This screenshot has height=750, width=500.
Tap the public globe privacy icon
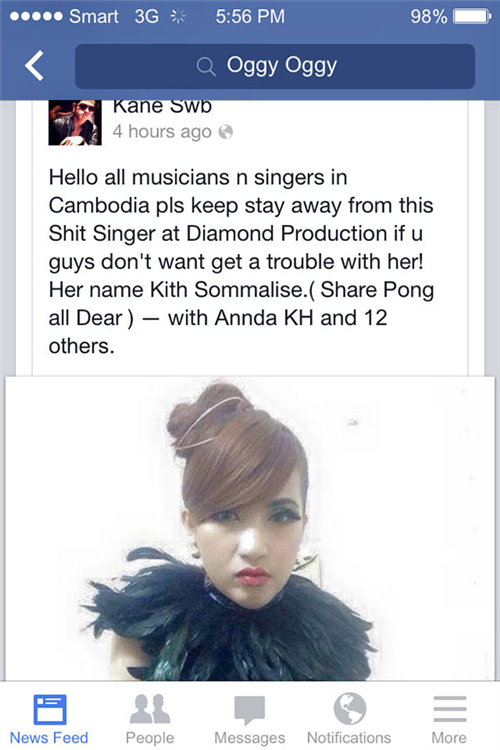point(226,132)
